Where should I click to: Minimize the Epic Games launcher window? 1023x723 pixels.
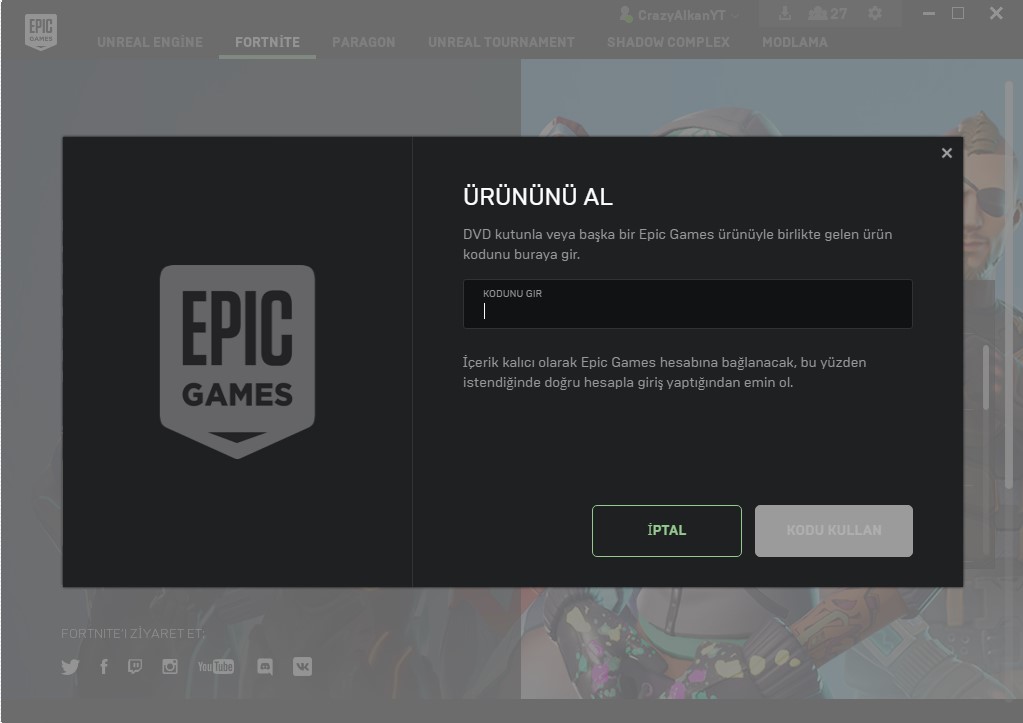click(x=928, y=13)
